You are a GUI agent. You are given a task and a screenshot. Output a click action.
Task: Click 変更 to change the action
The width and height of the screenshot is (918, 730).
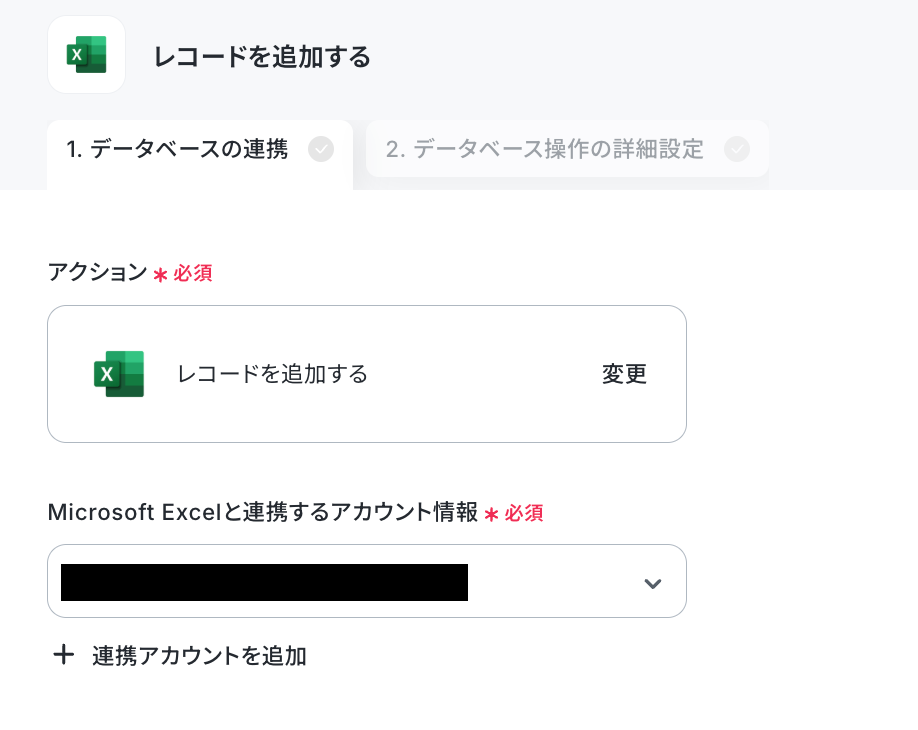coord(624,374)
